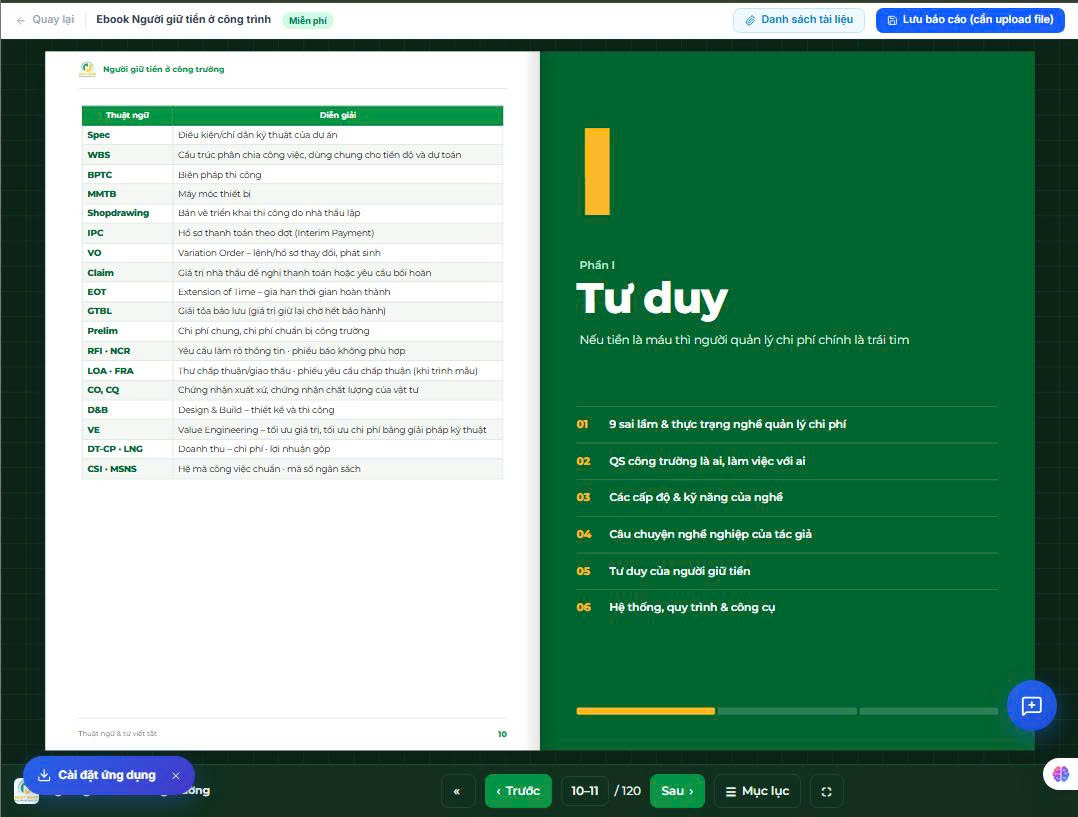Click Ebook Người giữ tiền ở công trình title

coord(184,19)
